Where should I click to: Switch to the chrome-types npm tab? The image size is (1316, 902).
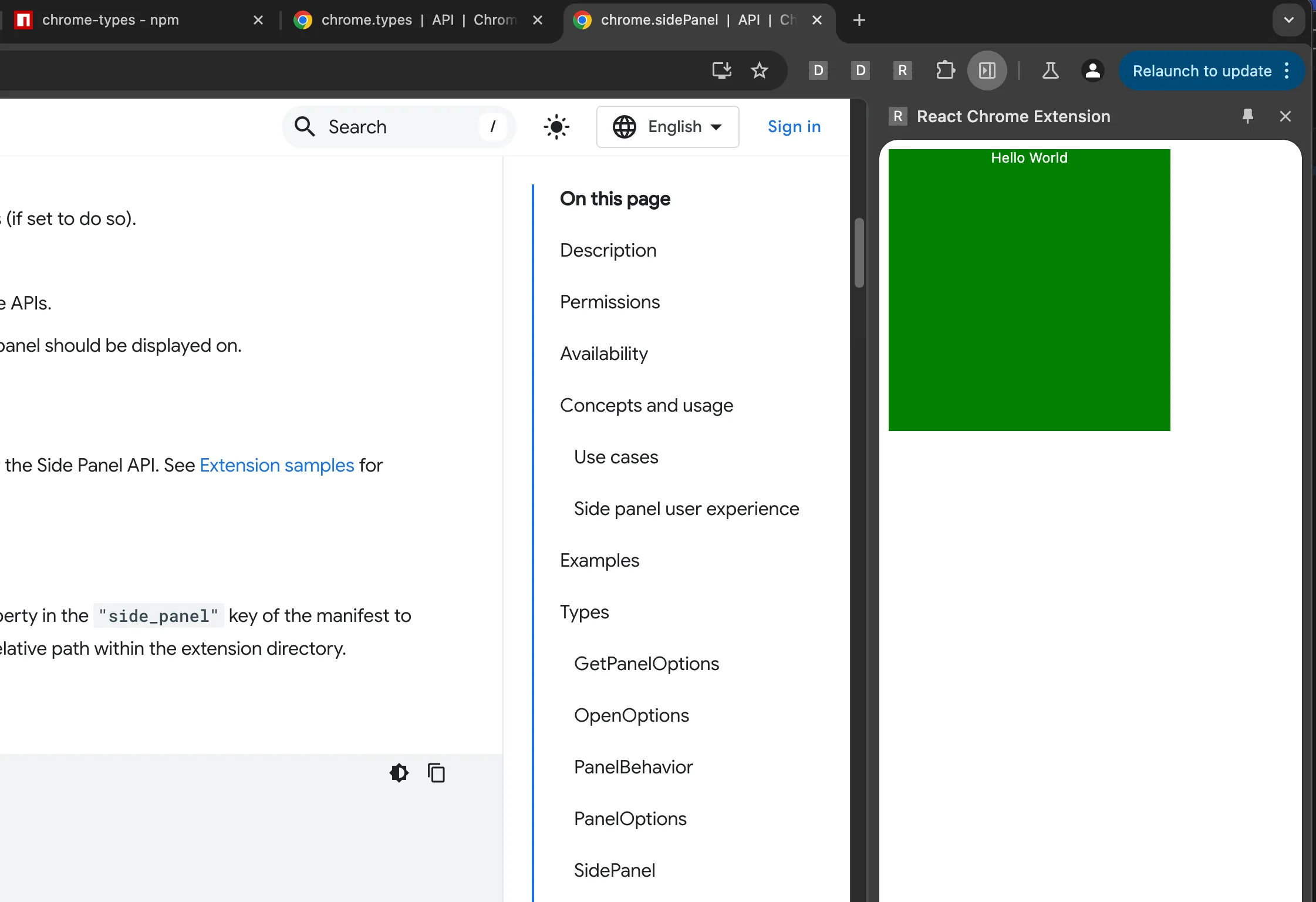[x=110, y=20]
